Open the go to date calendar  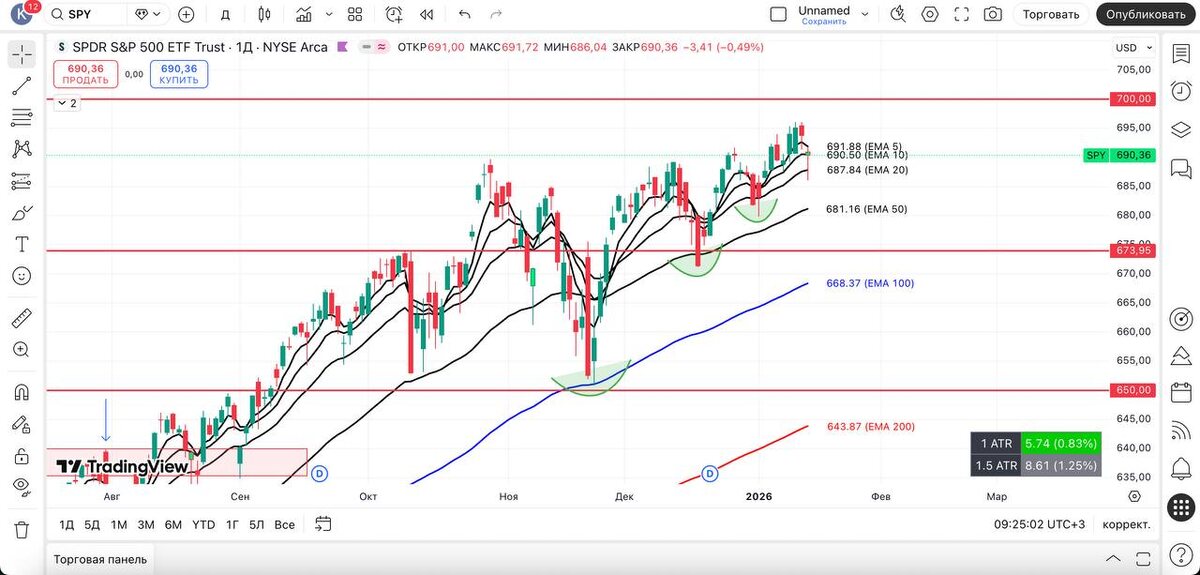pyautogui.click(x=323, y=523)
